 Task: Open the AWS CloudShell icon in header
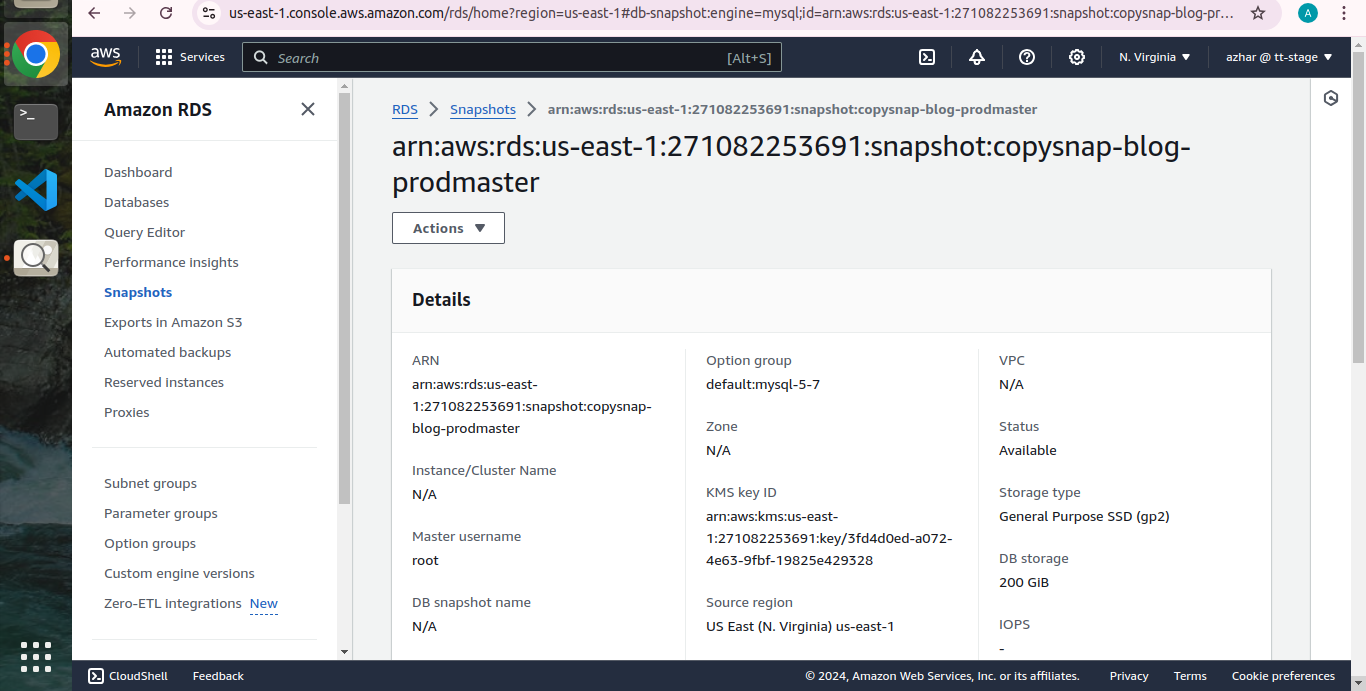tap(927, 57)
